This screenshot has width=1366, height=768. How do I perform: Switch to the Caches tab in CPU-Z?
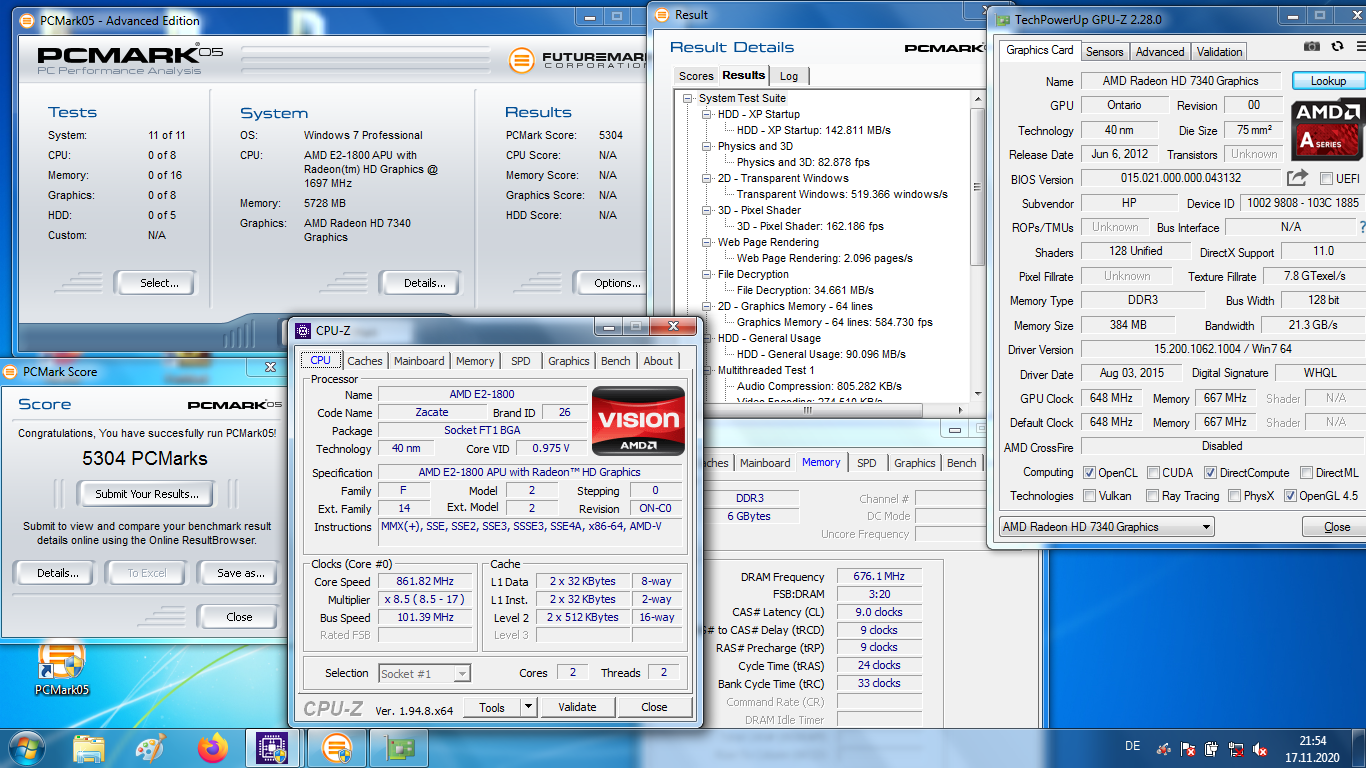[x=365, y=361]
